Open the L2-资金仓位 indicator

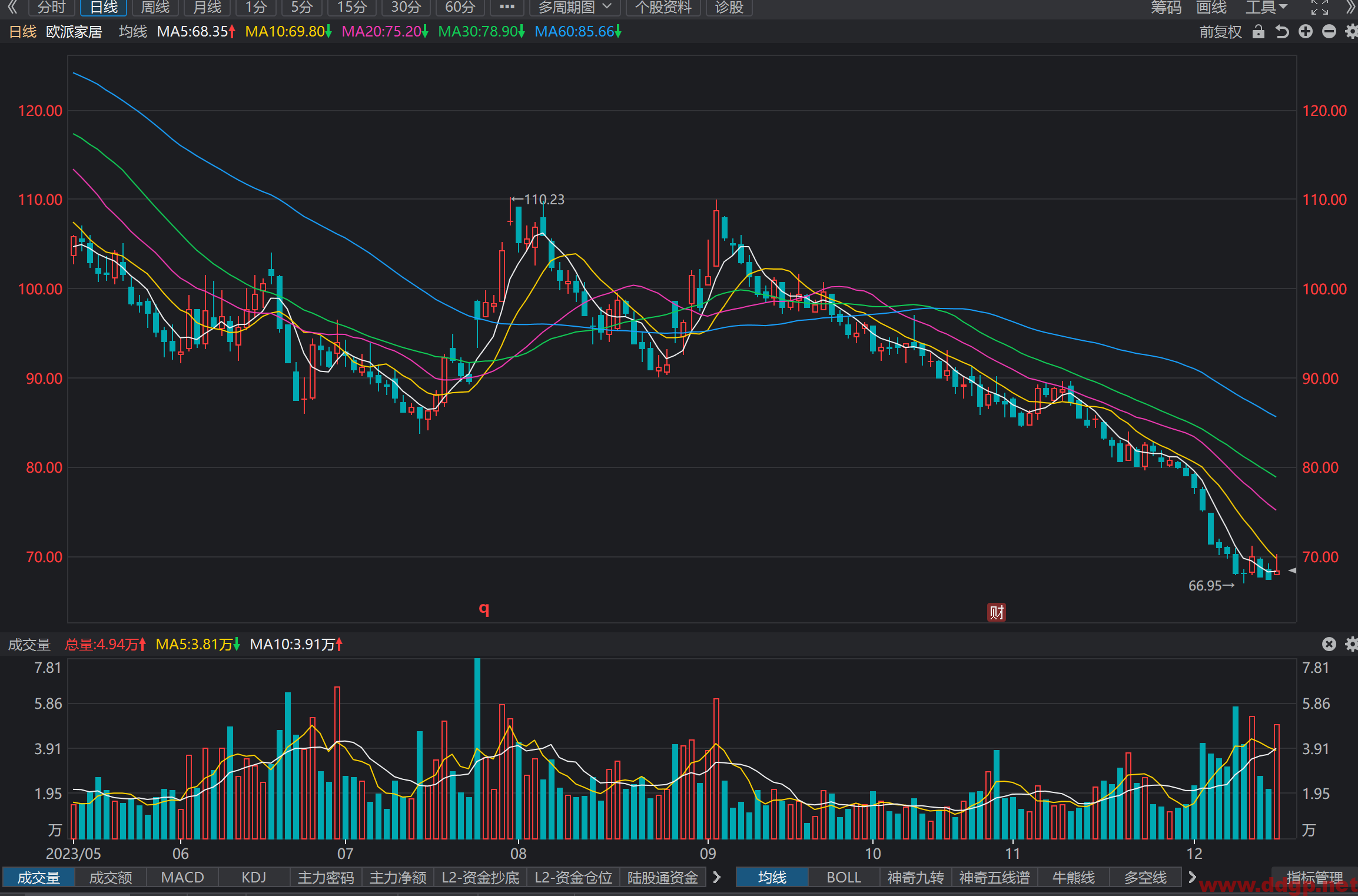[573, 877]
